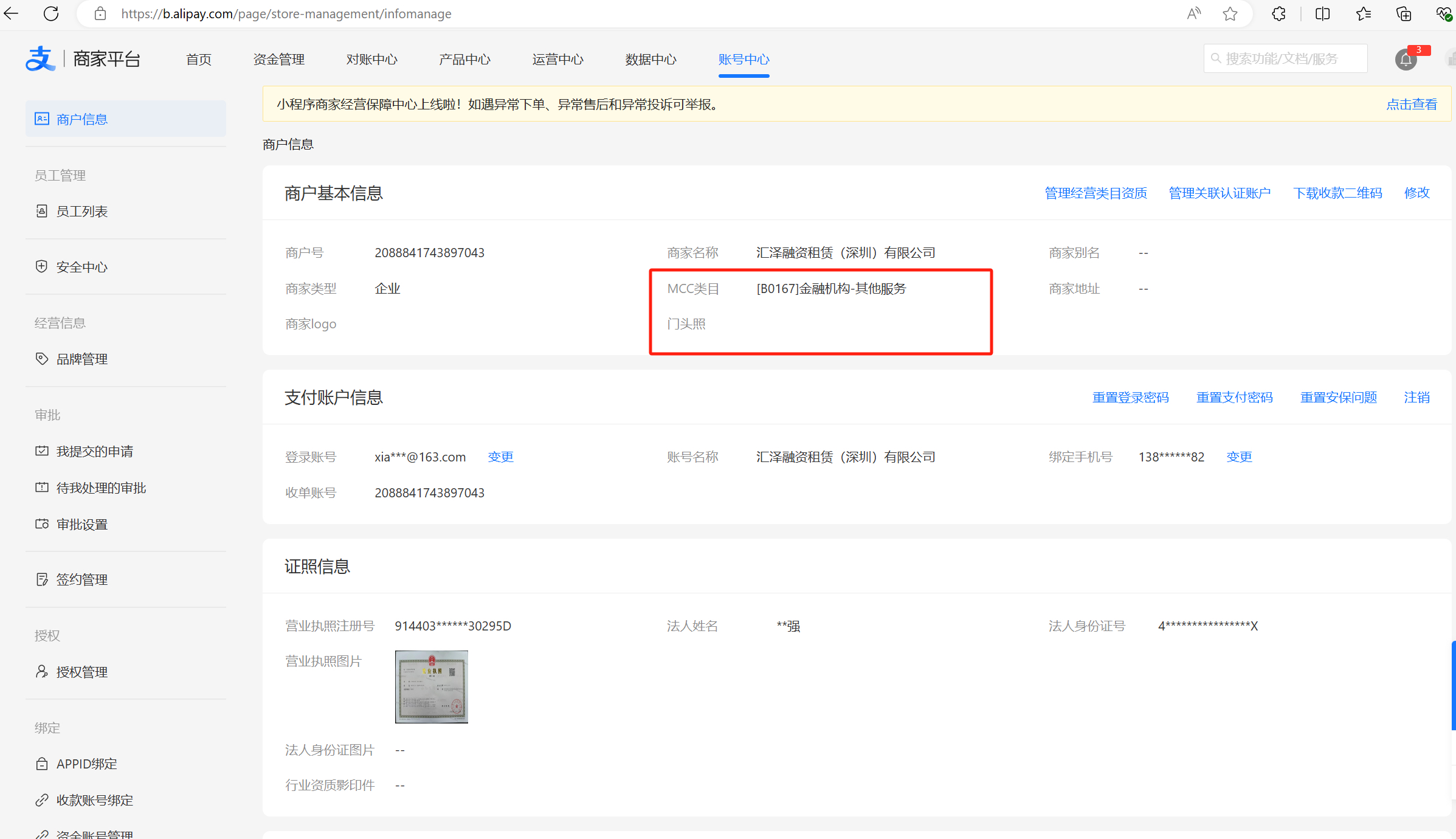This screenshot has width=1456, height=839.
Task: Click 营业执照注册号 914403******30295D
Action: (453, 626)
